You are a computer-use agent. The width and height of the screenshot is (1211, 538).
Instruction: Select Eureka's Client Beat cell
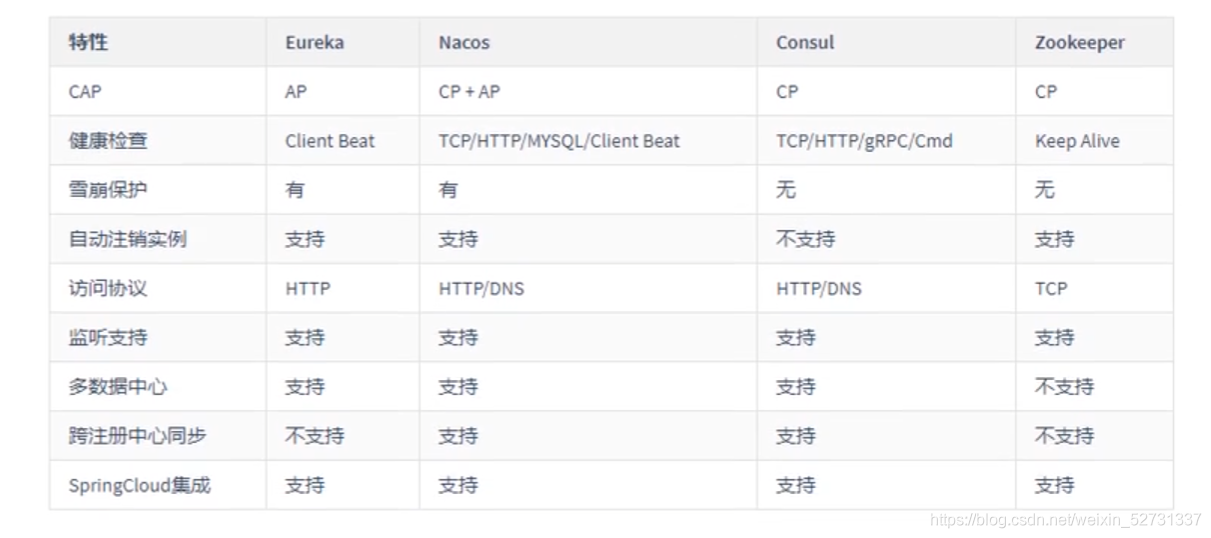[x=330, y=141]
